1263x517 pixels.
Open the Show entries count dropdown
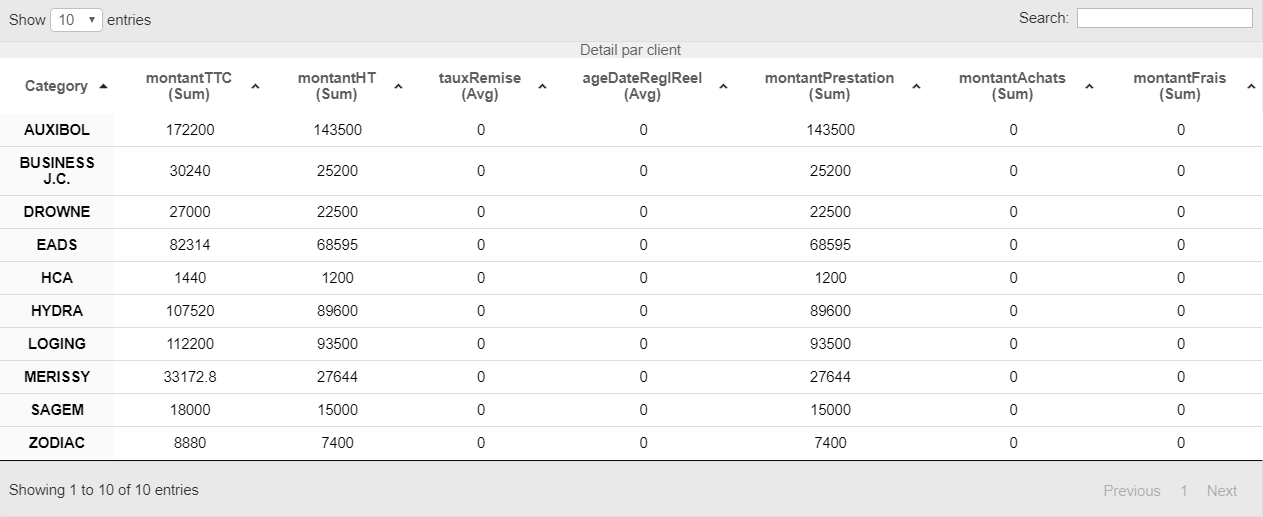(x=76, y=20)
